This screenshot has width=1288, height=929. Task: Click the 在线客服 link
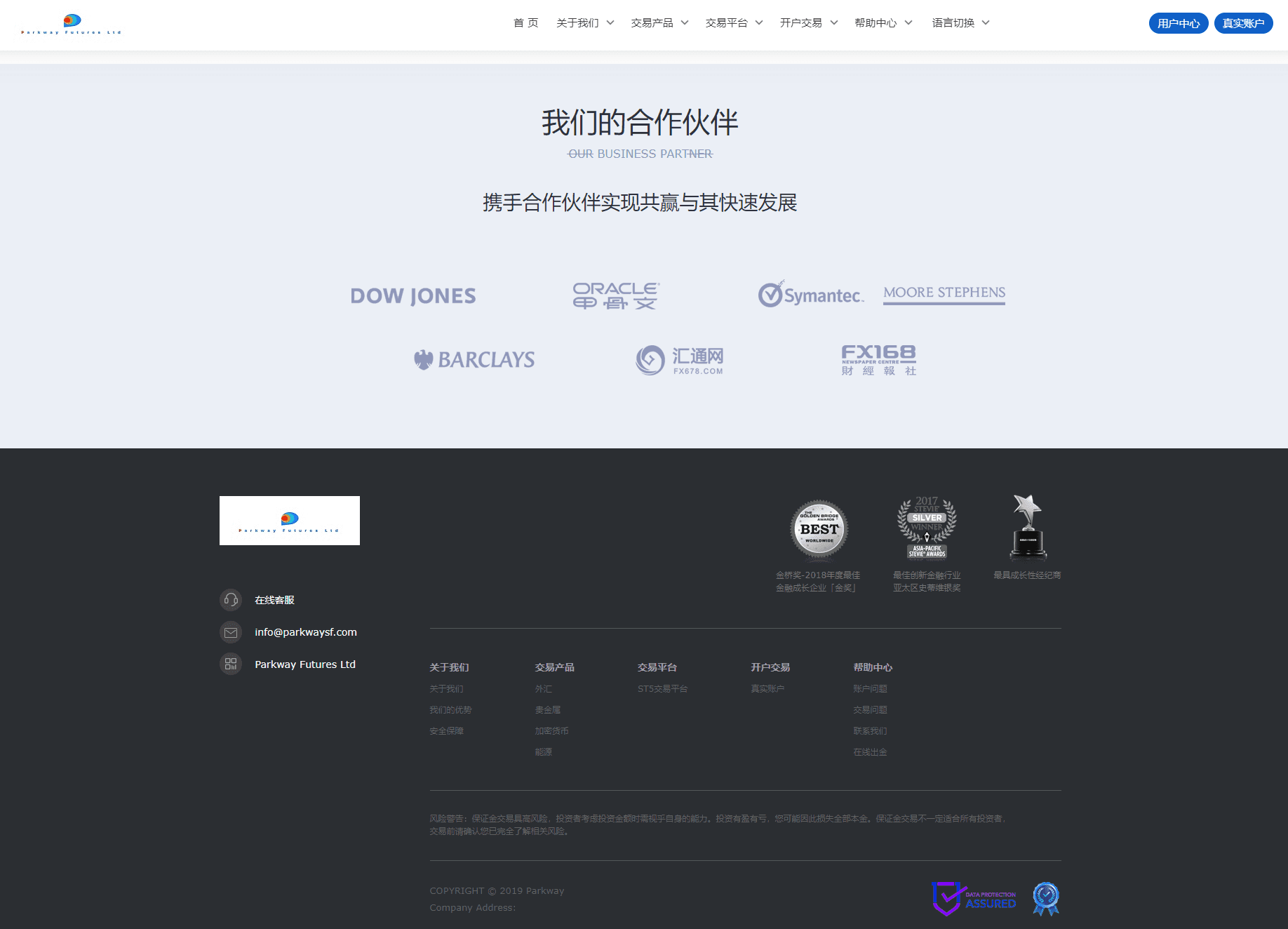(274, 600)
